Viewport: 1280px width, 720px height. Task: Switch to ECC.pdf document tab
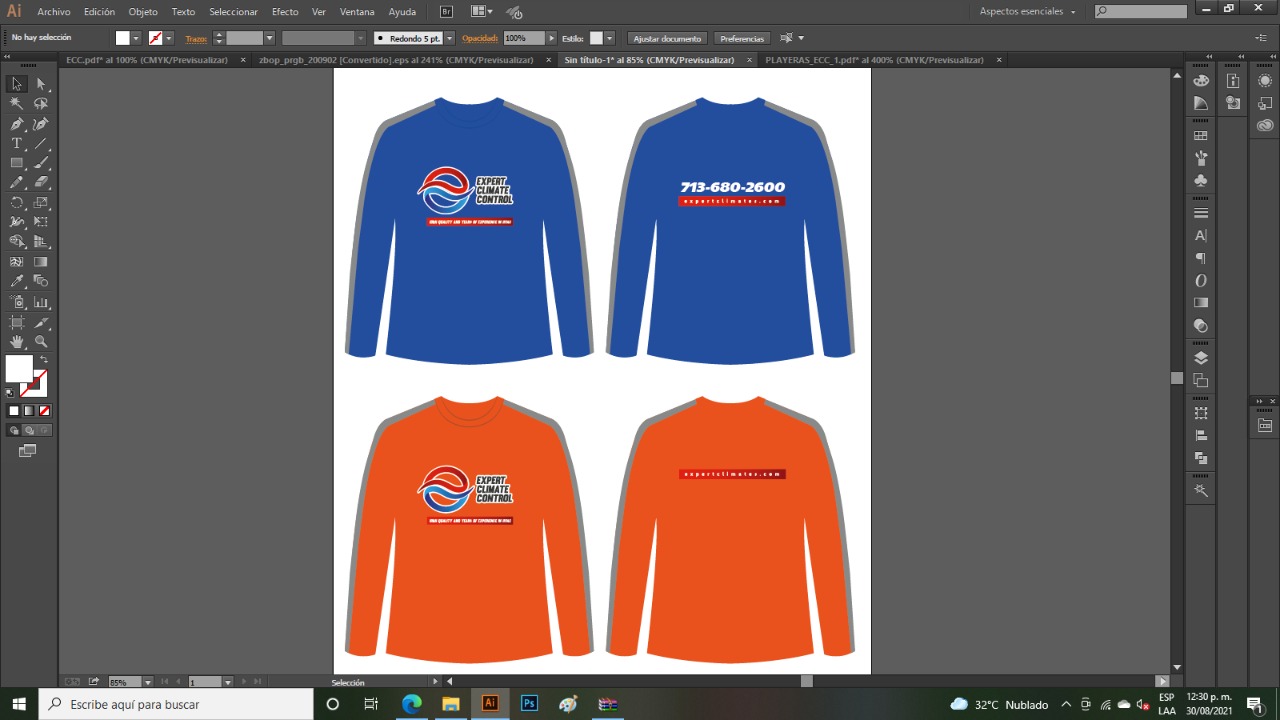point(147,60)
